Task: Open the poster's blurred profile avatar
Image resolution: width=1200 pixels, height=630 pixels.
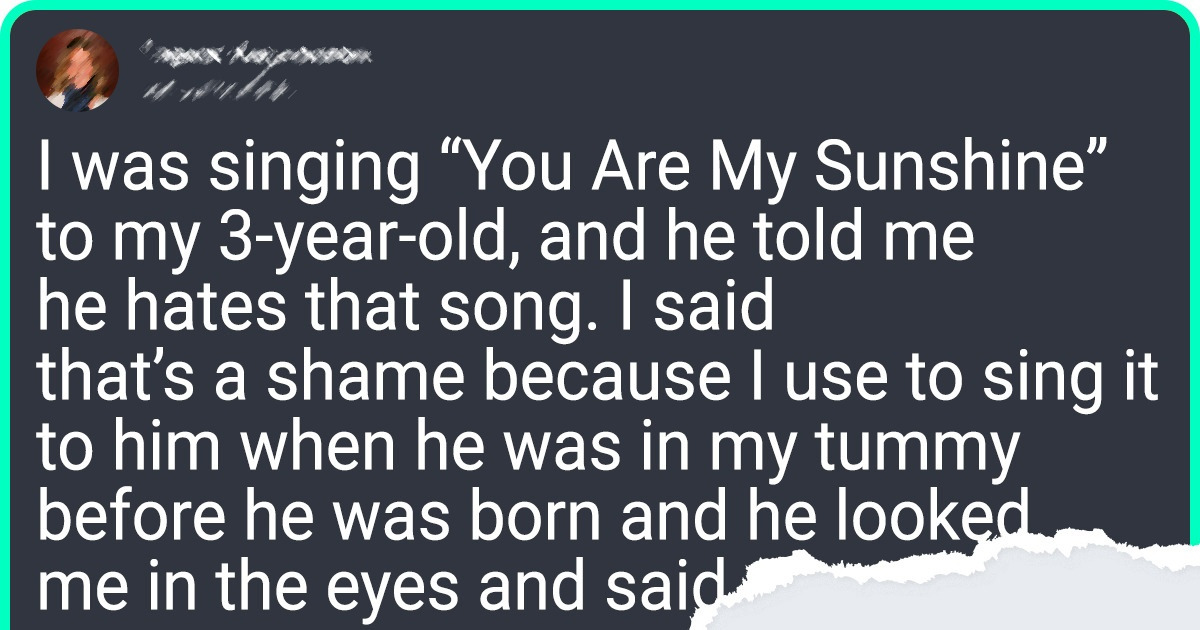Action: [77, 69]
